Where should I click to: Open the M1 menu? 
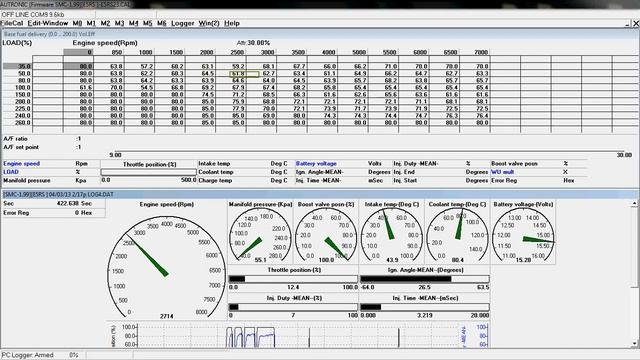pyautogui.click(x=91, y=23)
